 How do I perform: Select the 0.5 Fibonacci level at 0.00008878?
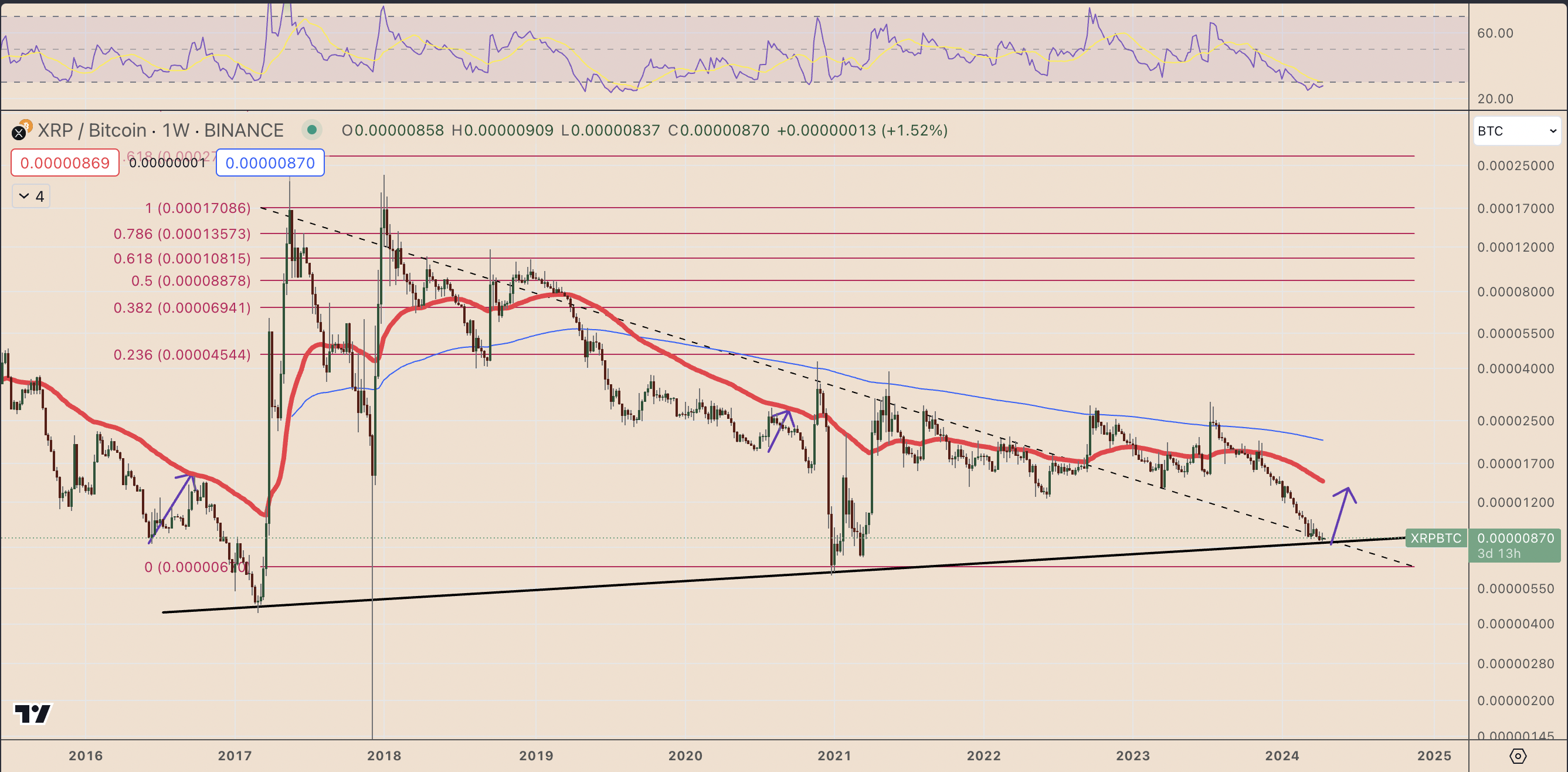click(191, 280)
